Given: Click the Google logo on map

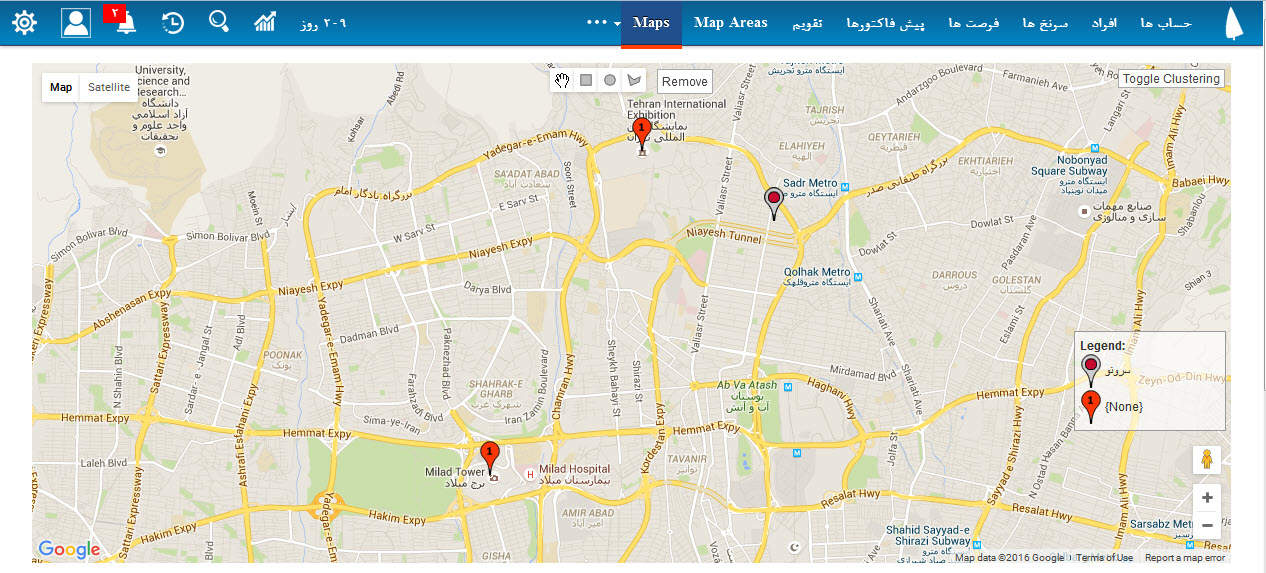Looking at the screenshot, I should pyautogui.click(x=69, y=549).
